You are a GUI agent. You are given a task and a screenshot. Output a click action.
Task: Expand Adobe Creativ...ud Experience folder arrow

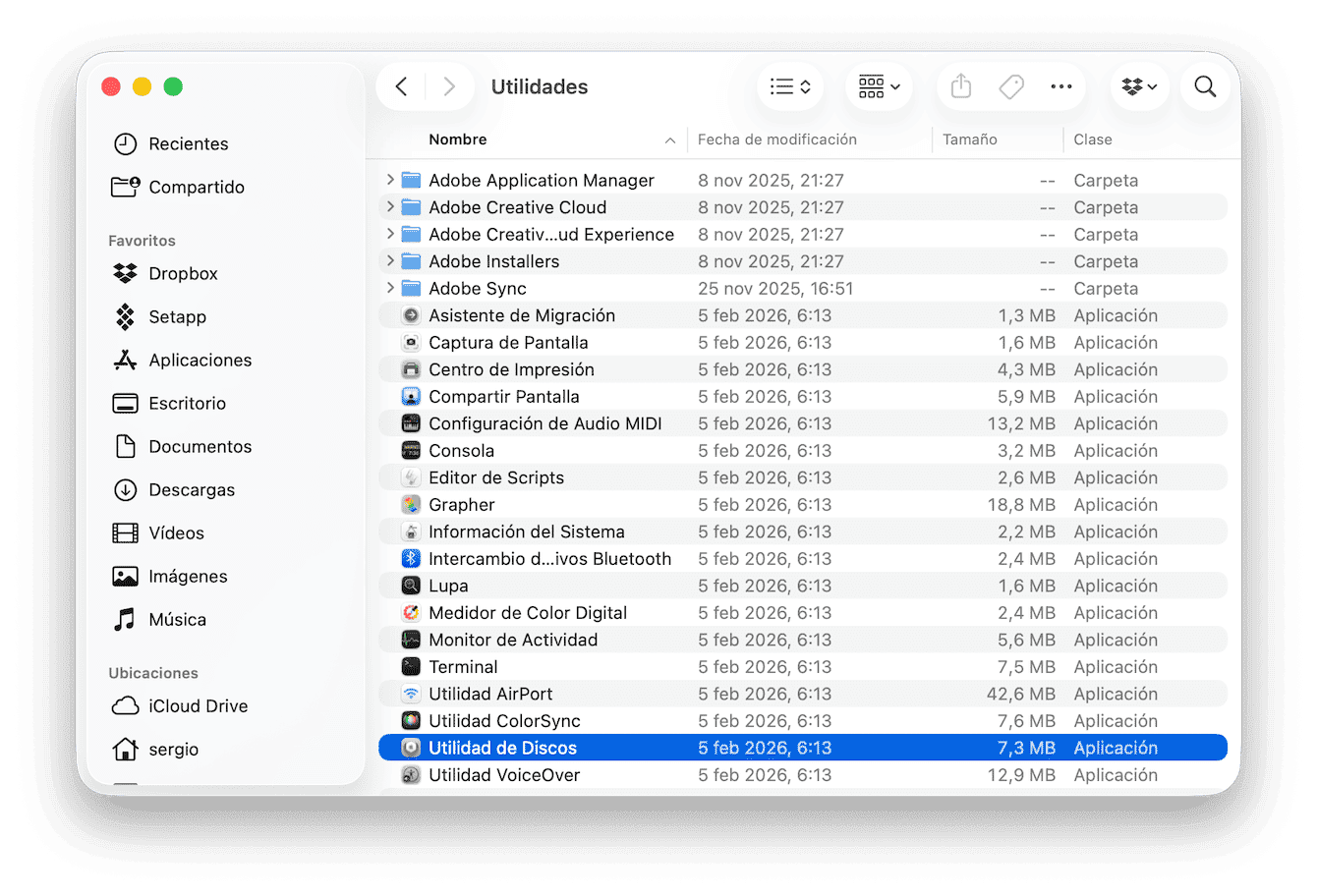tap(390, 234)
